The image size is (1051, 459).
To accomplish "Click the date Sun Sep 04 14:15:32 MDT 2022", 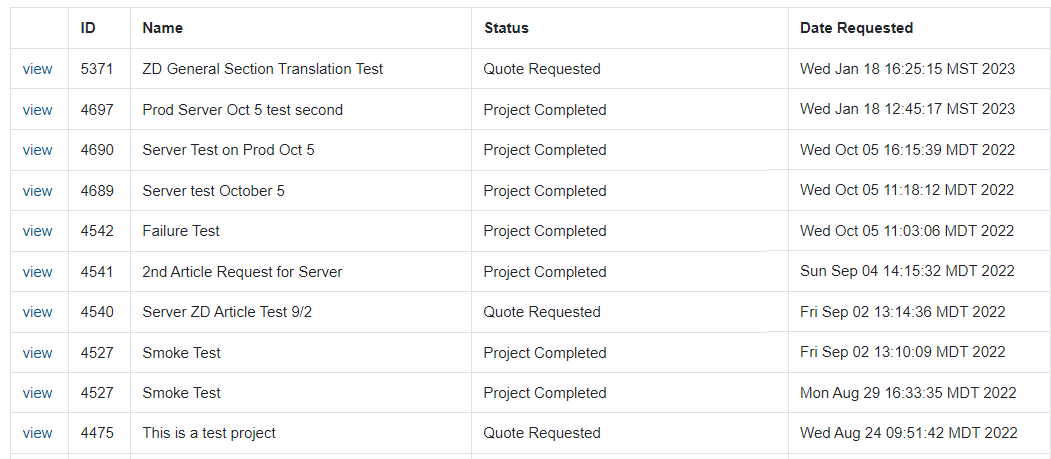I will 907,272.
